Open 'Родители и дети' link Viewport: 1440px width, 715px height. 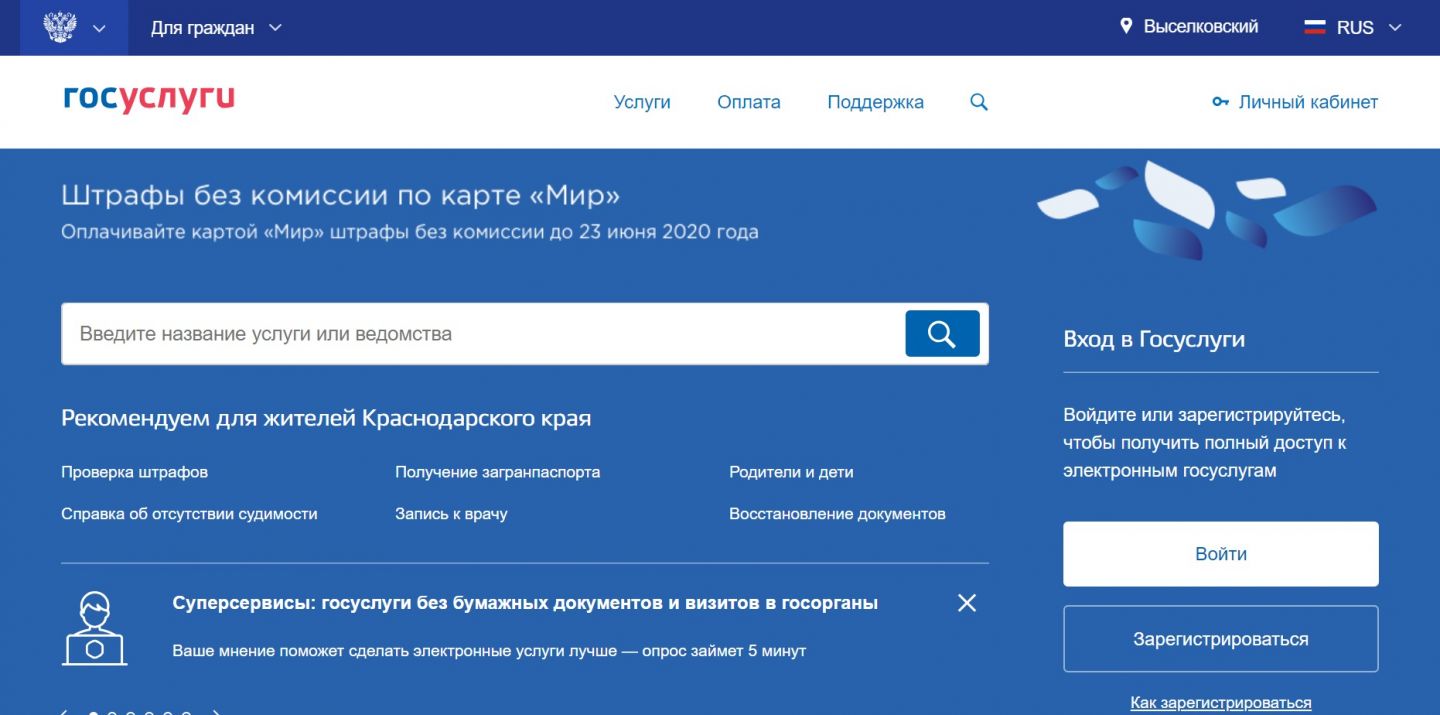[x=791, y=472]
